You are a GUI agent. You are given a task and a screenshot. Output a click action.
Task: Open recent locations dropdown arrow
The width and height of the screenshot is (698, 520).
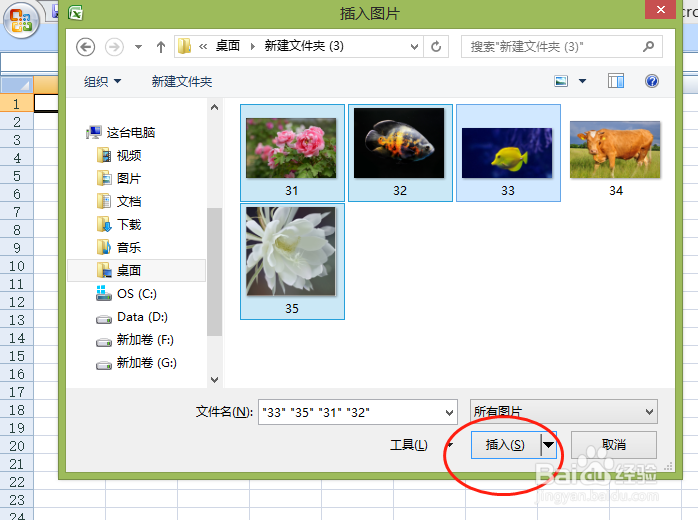tap(138, 47)
